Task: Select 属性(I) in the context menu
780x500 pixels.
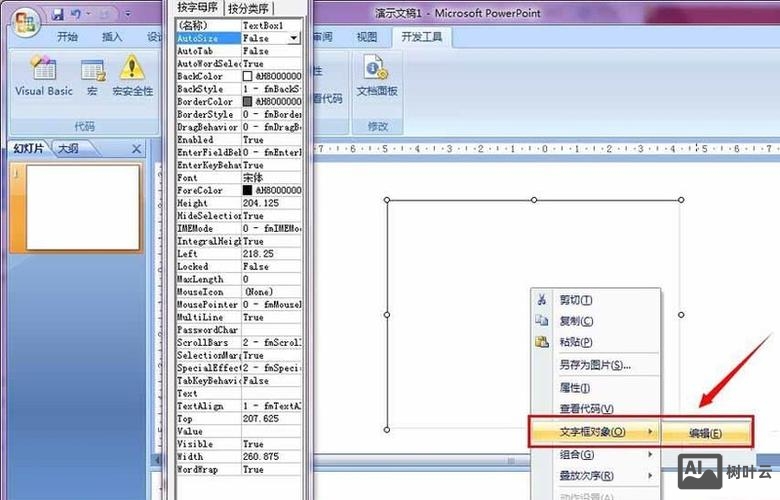Action: tap(575, 387)
